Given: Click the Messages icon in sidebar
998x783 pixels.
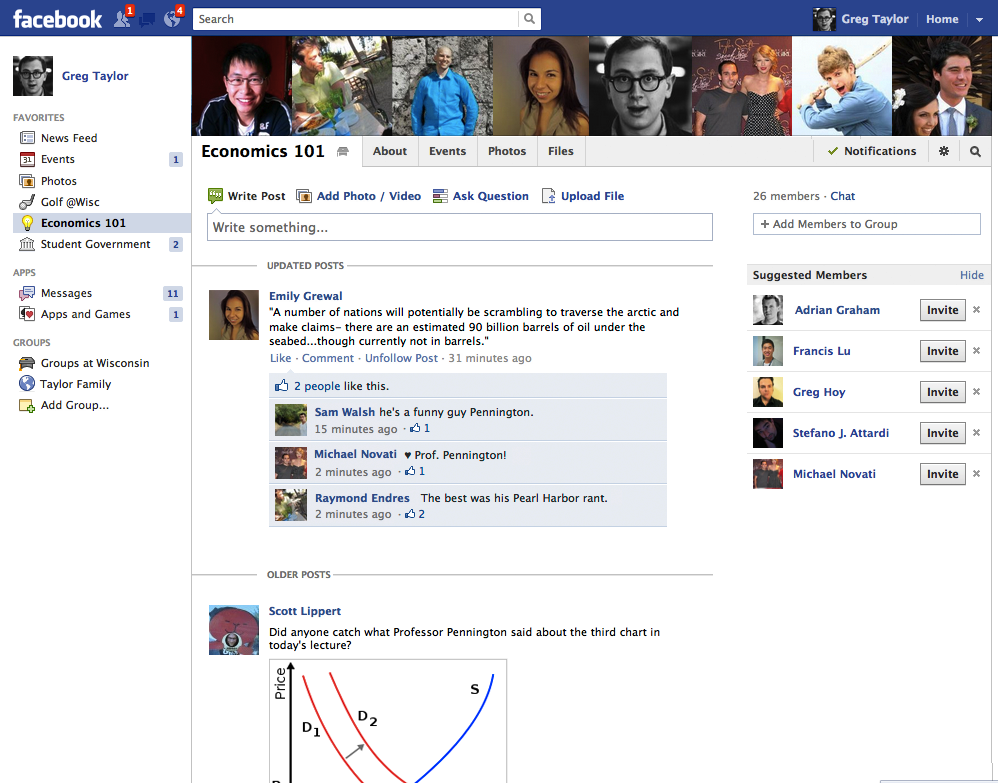Looking at the screenshot, I should [x=27, y=293].
